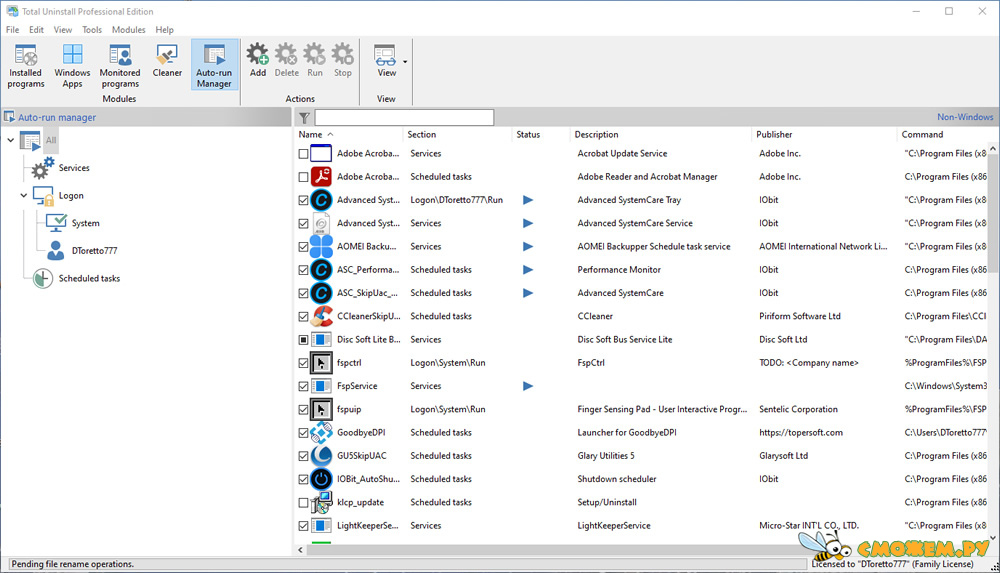Select the LightKeeperService row name
This screenshot has height=573, width=1000.
coord(367,526)
